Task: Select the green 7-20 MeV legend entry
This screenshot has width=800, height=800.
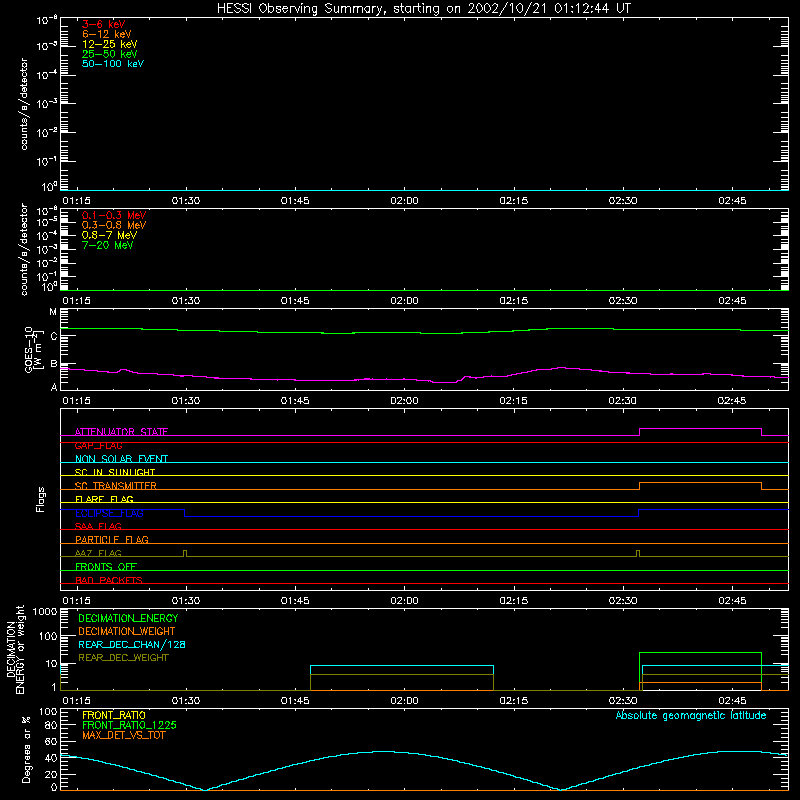Action: [x=107, y=245]
